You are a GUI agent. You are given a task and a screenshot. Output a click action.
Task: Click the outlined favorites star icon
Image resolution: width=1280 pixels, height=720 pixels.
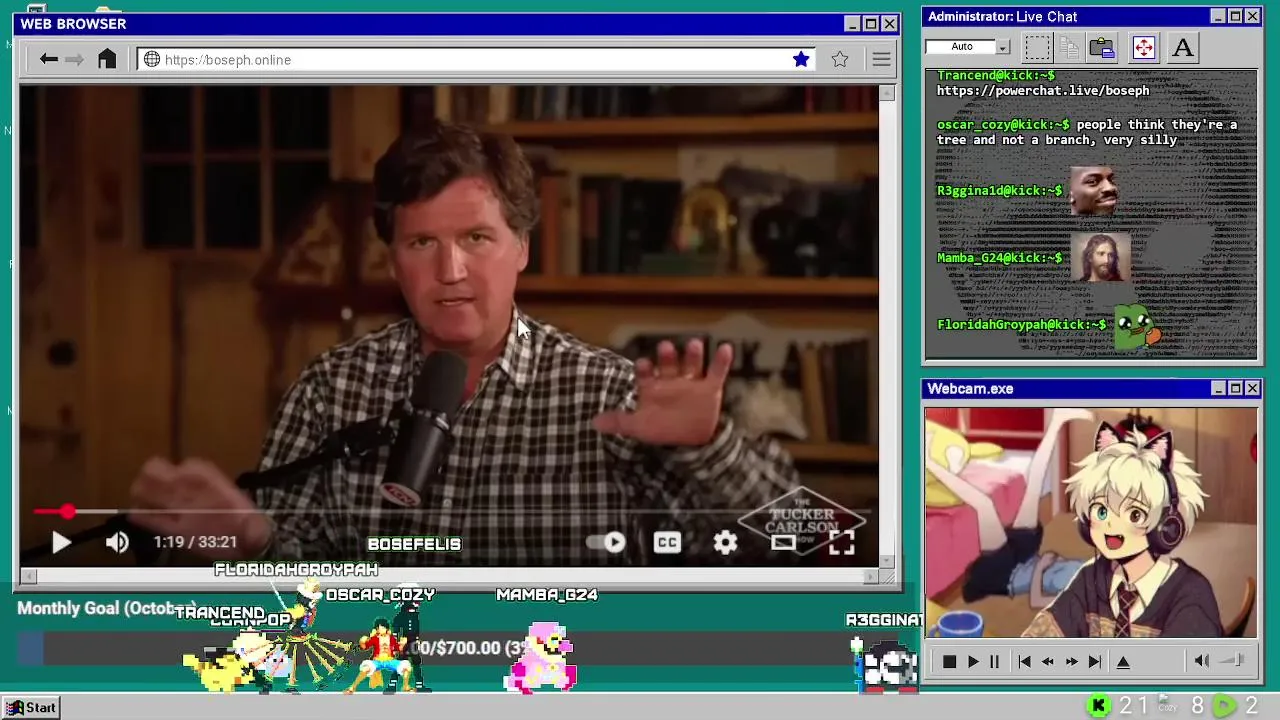840,60
